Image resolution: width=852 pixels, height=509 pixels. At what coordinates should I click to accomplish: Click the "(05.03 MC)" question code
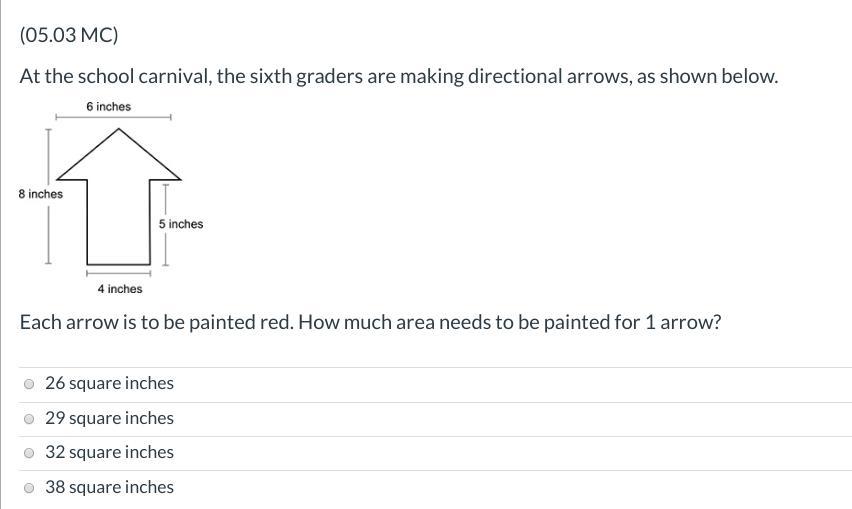[x=69, y=35]
